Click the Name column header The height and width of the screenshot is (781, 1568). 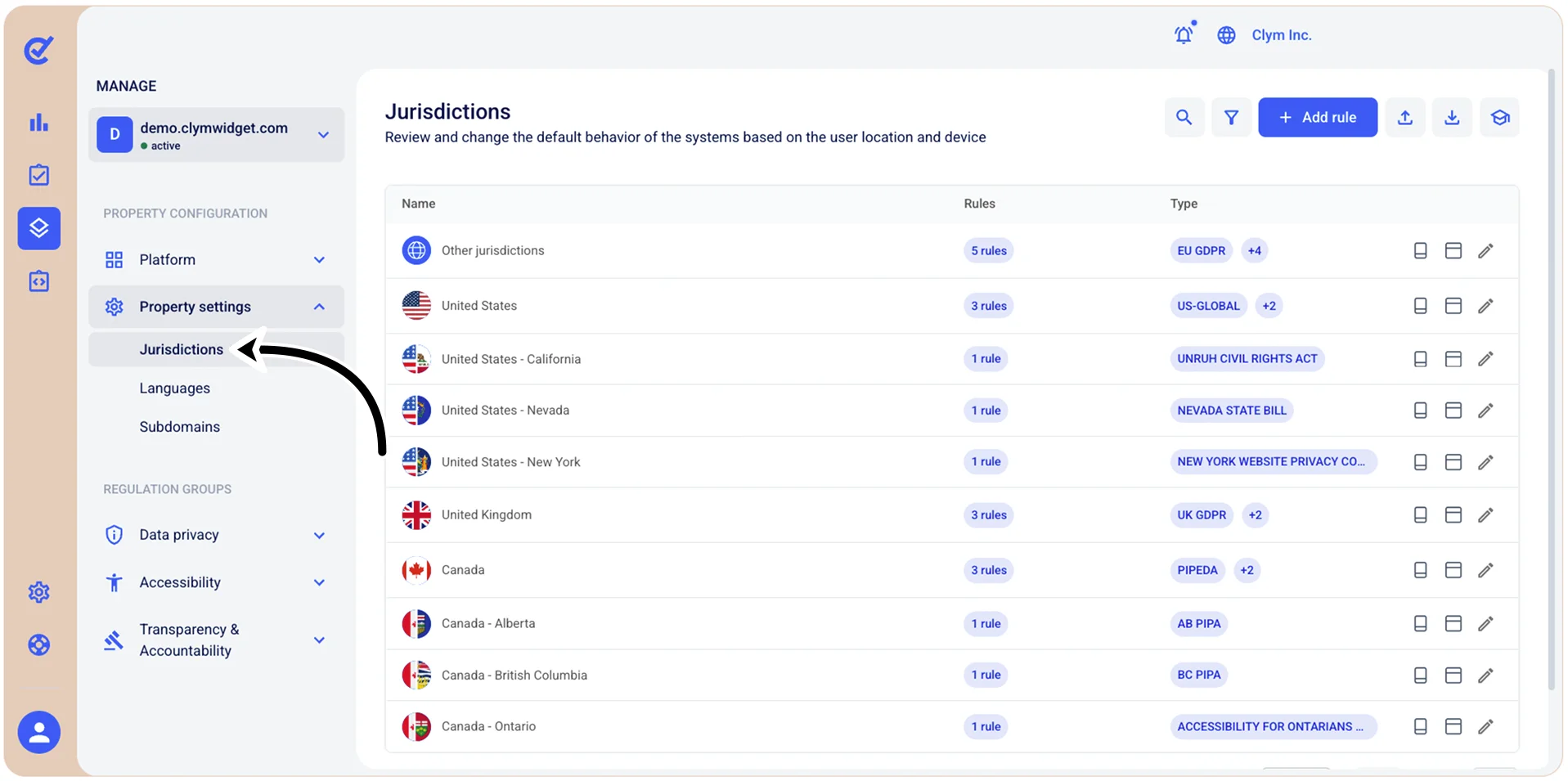pos(418,204)
